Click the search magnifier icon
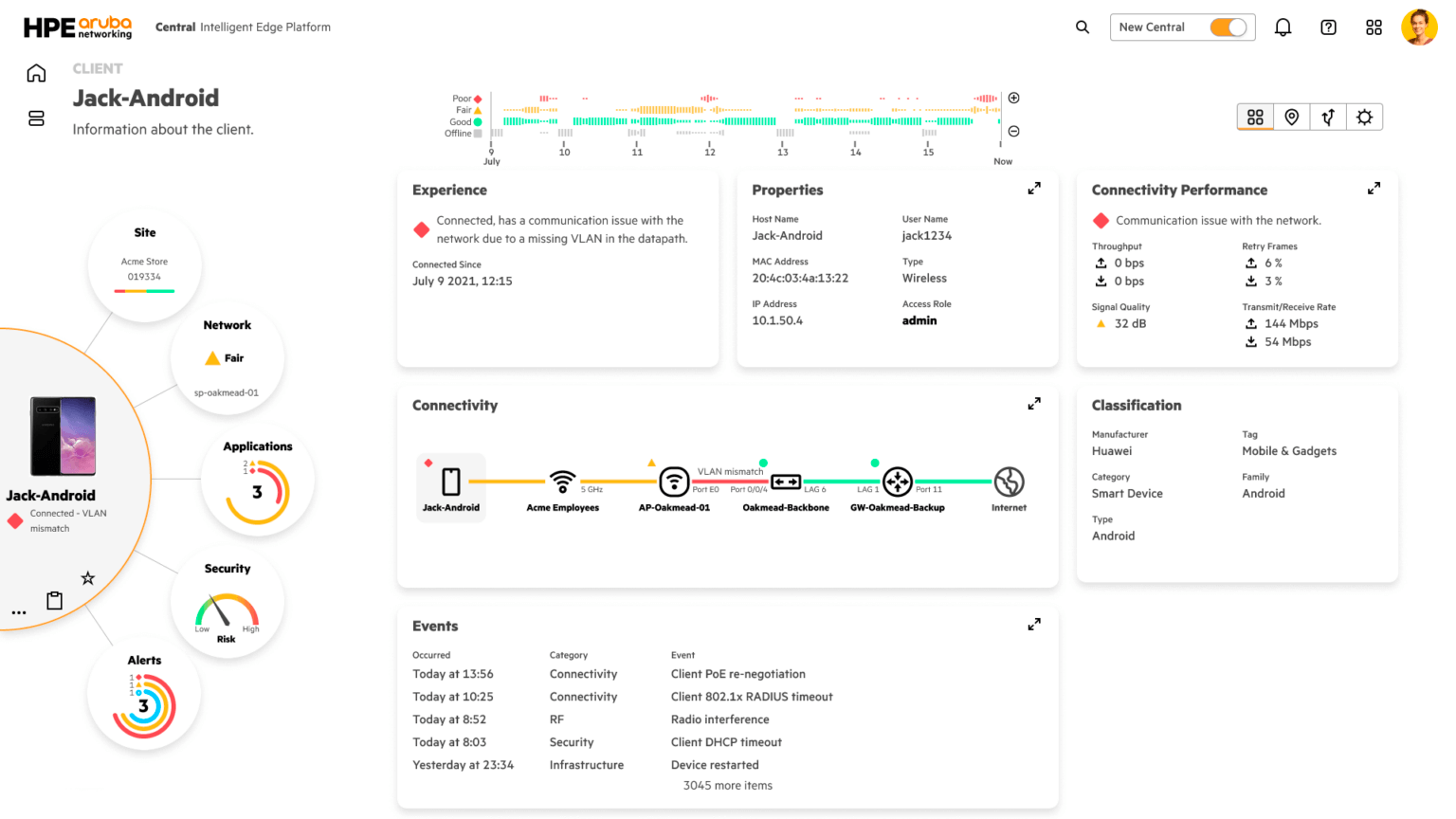 1082,27
